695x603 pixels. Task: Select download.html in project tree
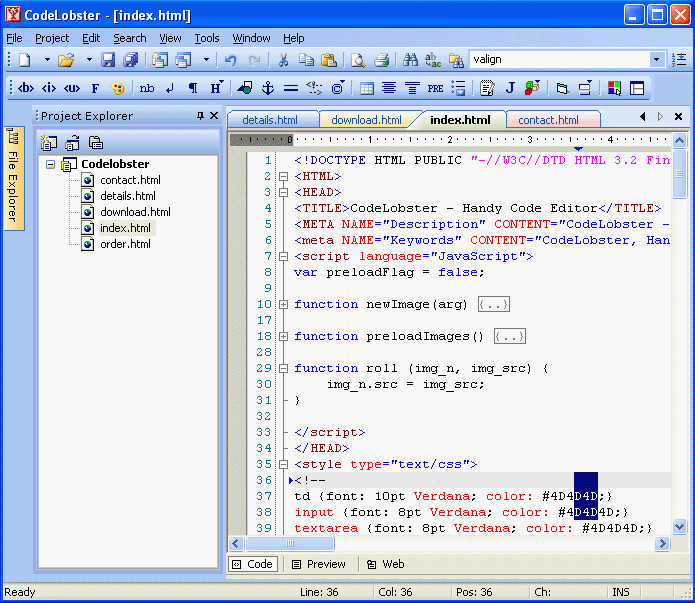click(x=135, y=212)
